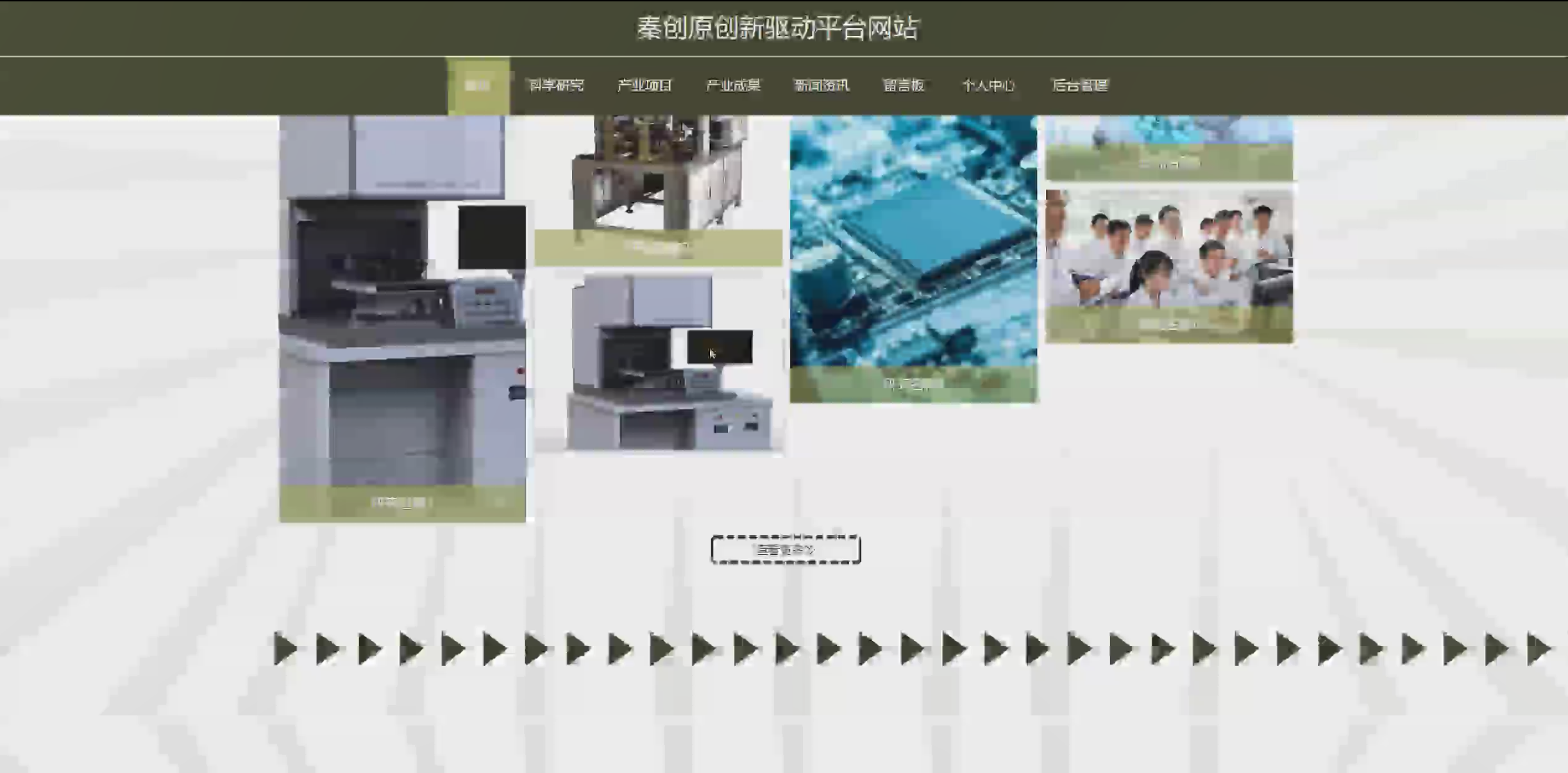Open 个人中心 personal center
The width and height of the screenshot is (1568, 773).
point(988,85)
